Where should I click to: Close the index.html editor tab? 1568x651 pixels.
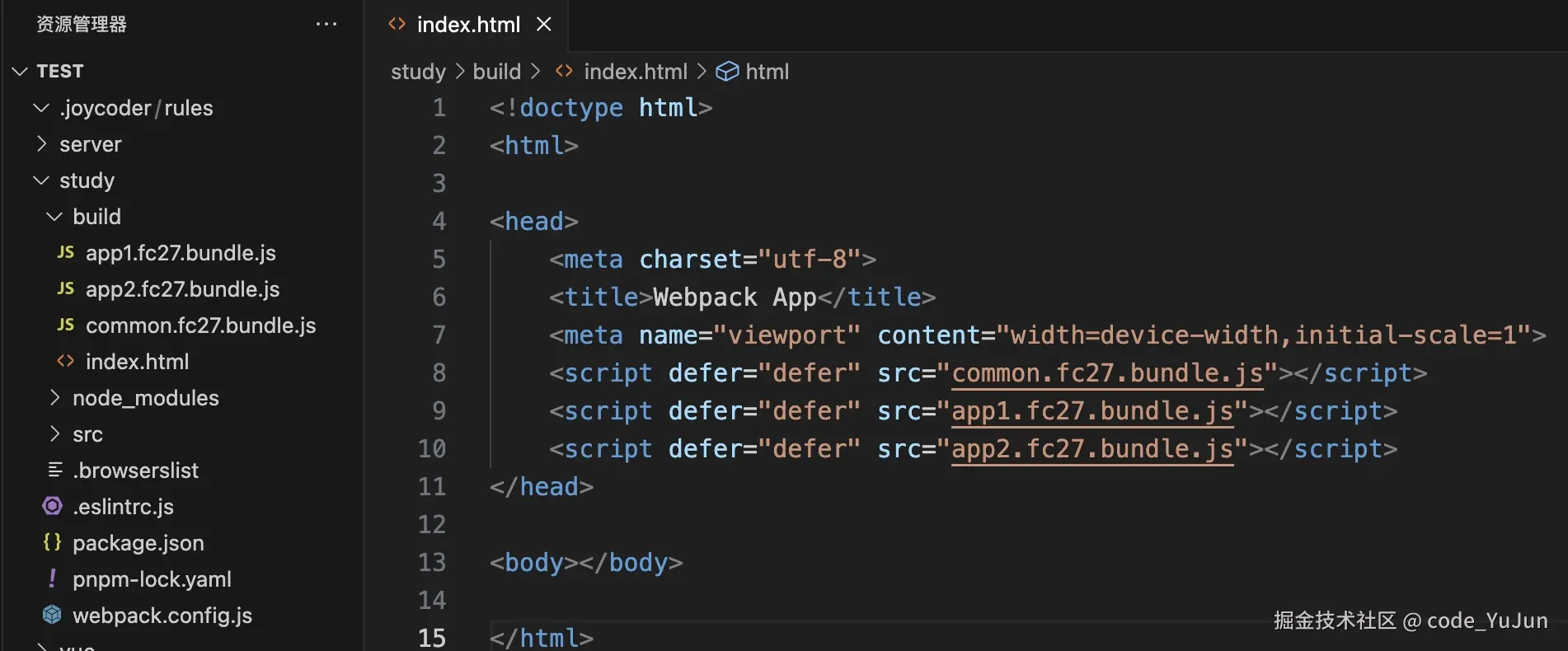coord(544,25)
